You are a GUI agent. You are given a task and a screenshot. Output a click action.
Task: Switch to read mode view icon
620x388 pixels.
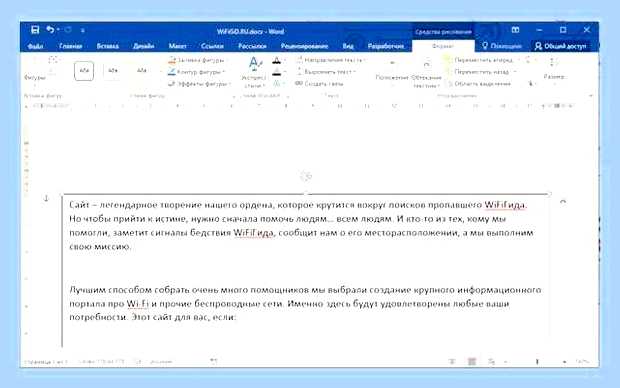click(452, 362)
